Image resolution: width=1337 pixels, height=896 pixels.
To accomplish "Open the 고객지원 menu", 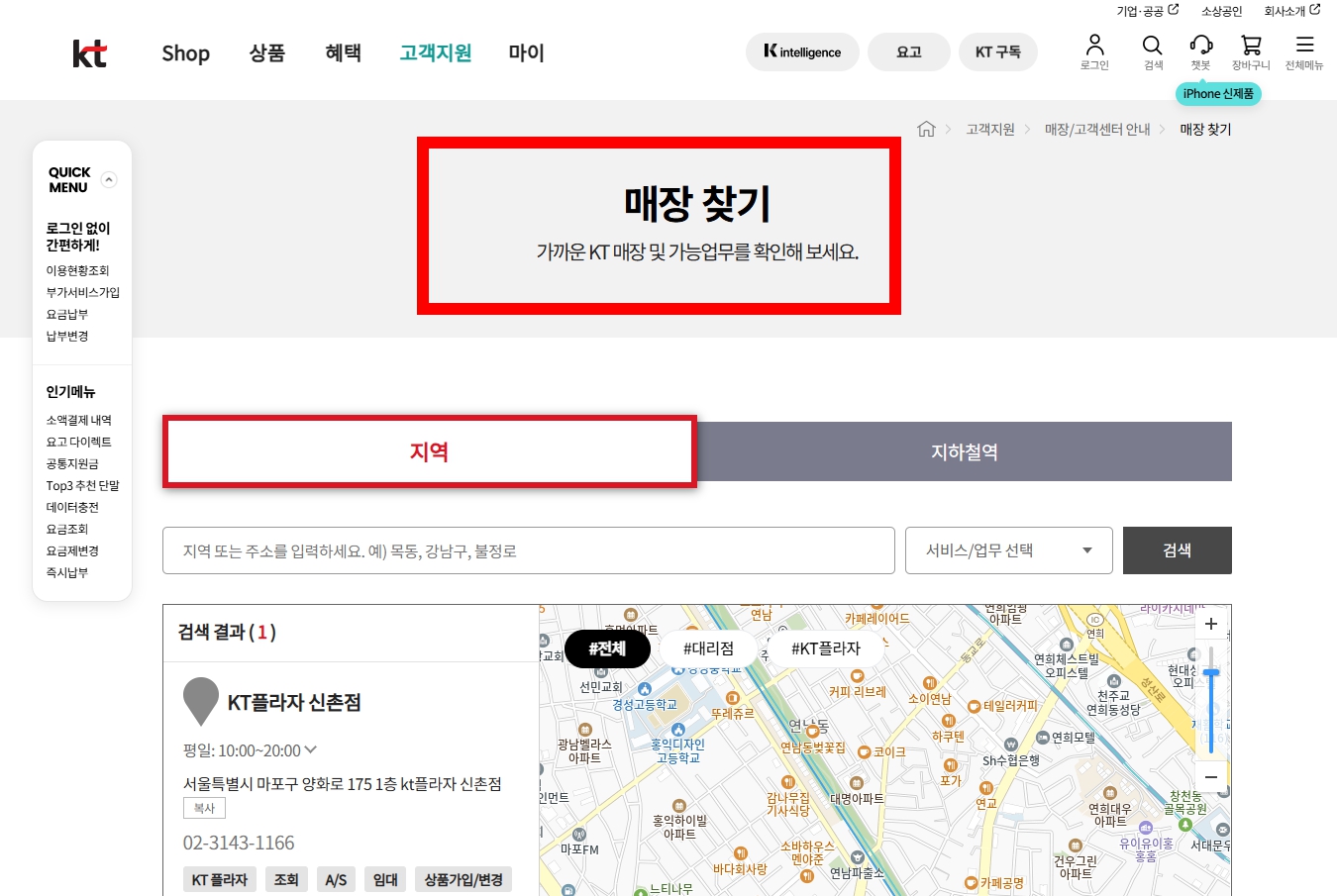I will (435, 52).
